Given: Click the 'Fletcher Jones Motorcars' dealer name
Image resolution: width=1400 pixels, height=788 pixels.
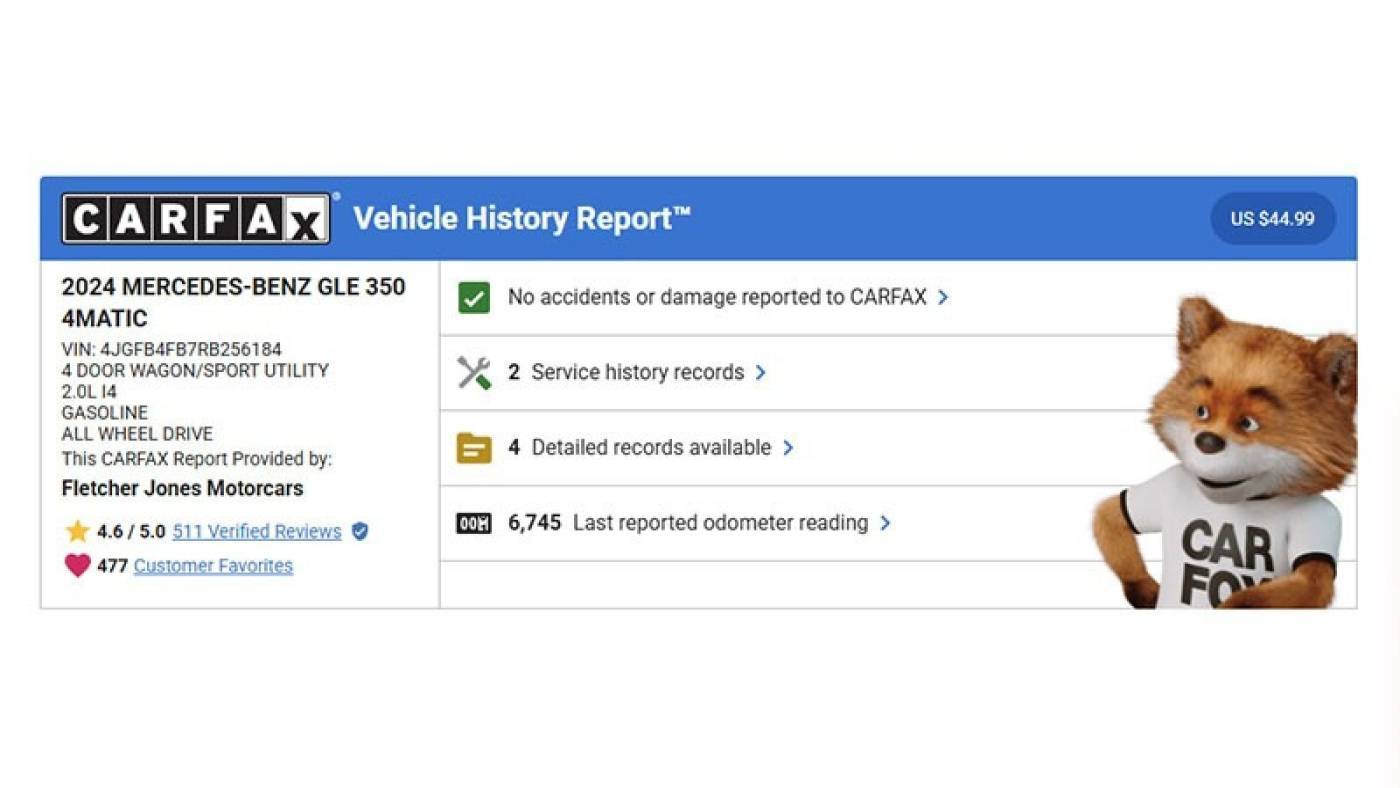Looking at the screenshot, I should pos(182,488).
